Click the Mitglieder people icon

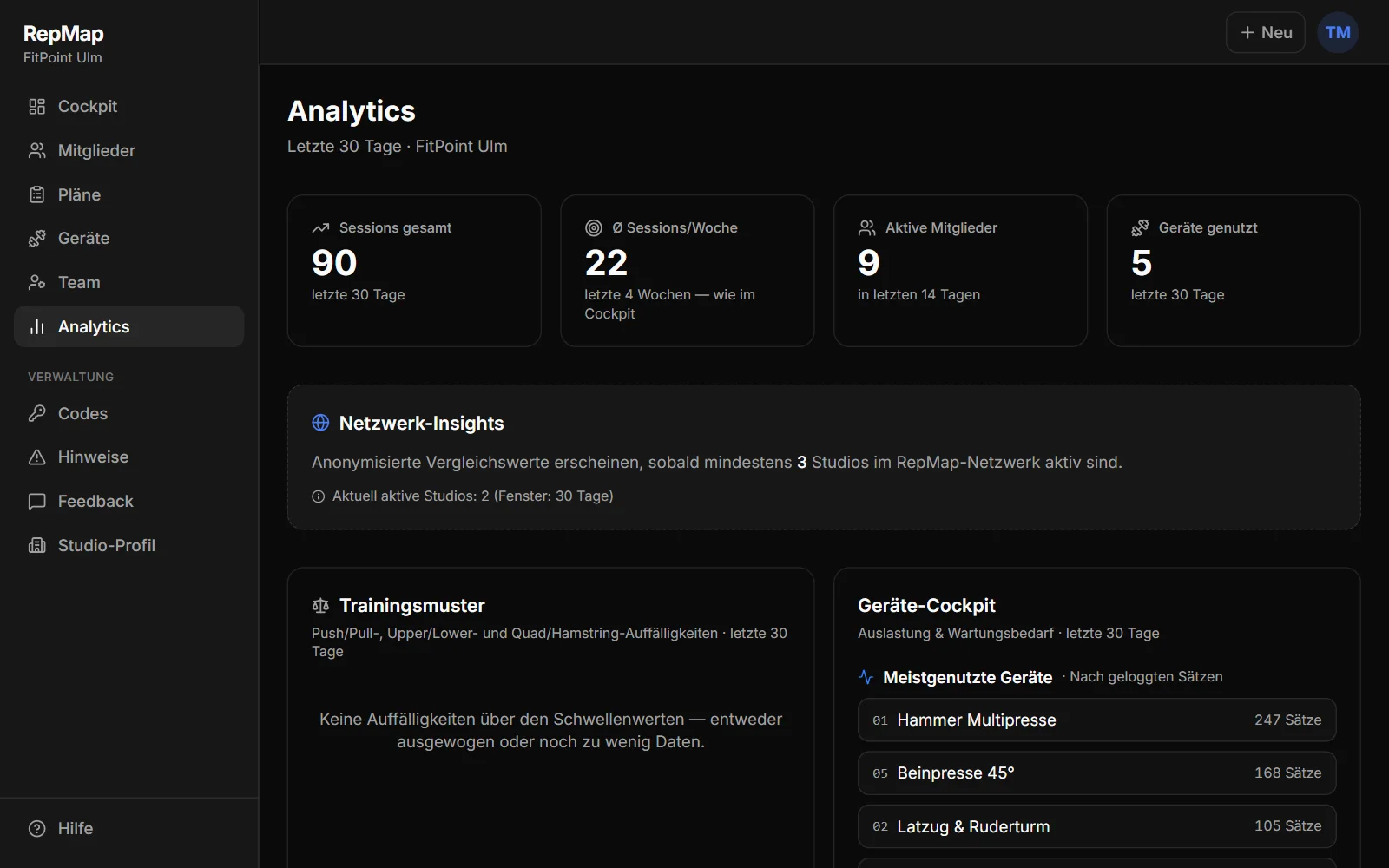click(36, 151)
